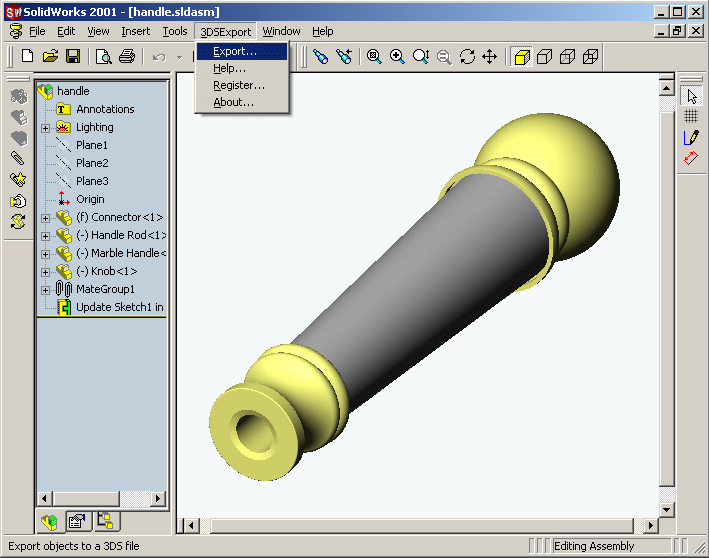Switch to the ConfigurationManager tab
The height and width of the screenshot is (558, 709).
pos(106,521)
